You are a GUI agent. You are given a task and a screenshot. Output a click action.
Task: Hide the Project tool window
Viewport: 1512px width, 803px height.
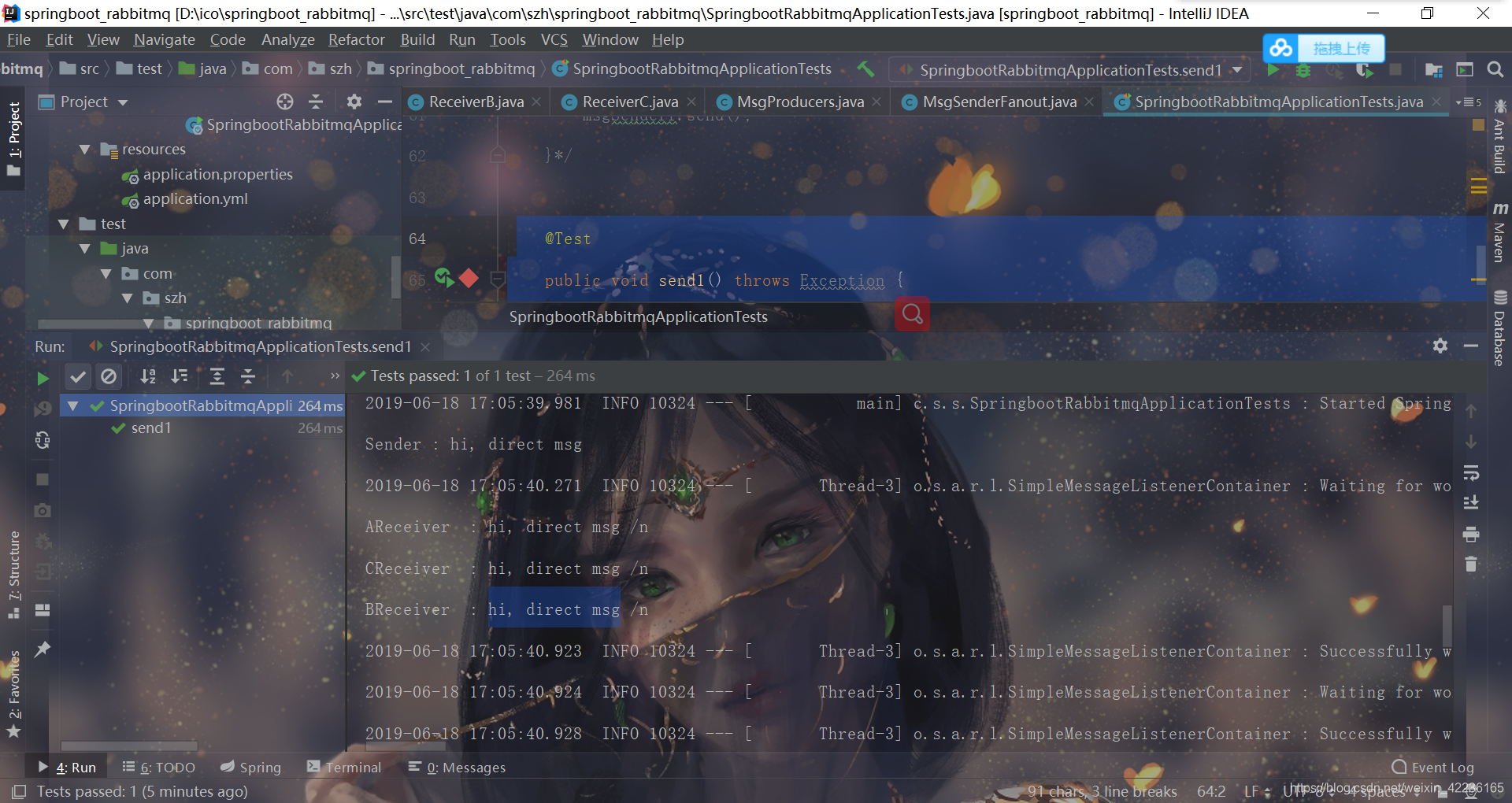384,102
